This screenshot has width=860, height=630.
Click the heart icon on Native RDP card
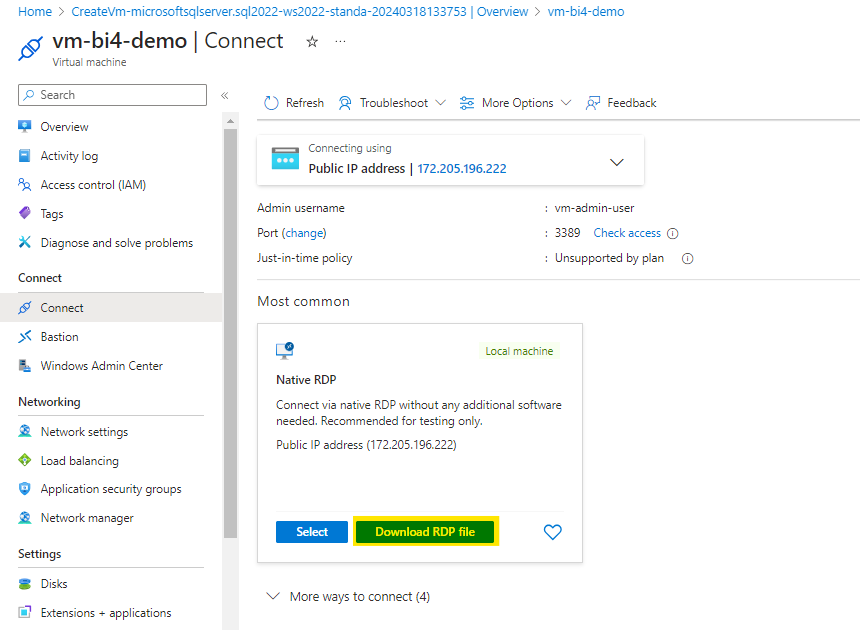552,532
